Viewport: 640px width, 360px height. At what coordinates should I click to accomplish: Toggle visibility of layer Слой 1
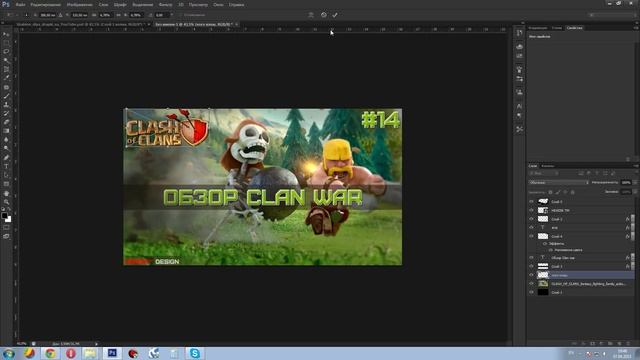[x=531, y=292]
